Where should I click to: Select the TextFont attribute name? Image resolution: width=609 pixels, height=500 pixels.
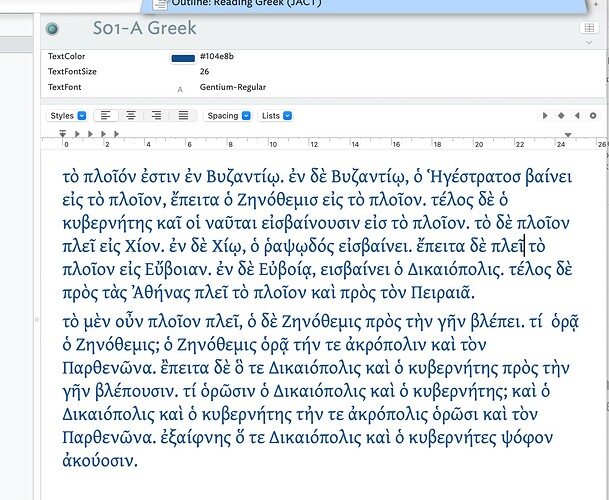click(64, 87)
